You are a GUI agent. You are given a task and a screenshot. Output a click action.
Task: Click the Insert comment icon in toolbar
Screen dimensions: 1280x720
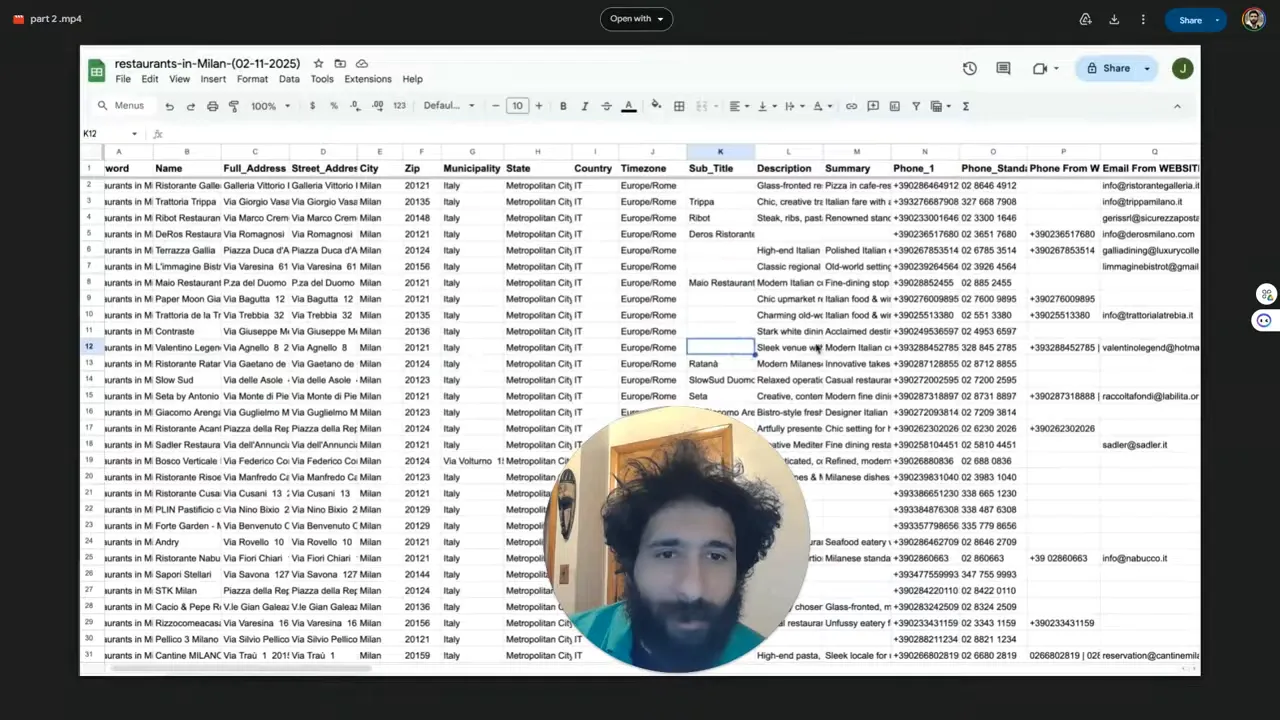(873, 106)
